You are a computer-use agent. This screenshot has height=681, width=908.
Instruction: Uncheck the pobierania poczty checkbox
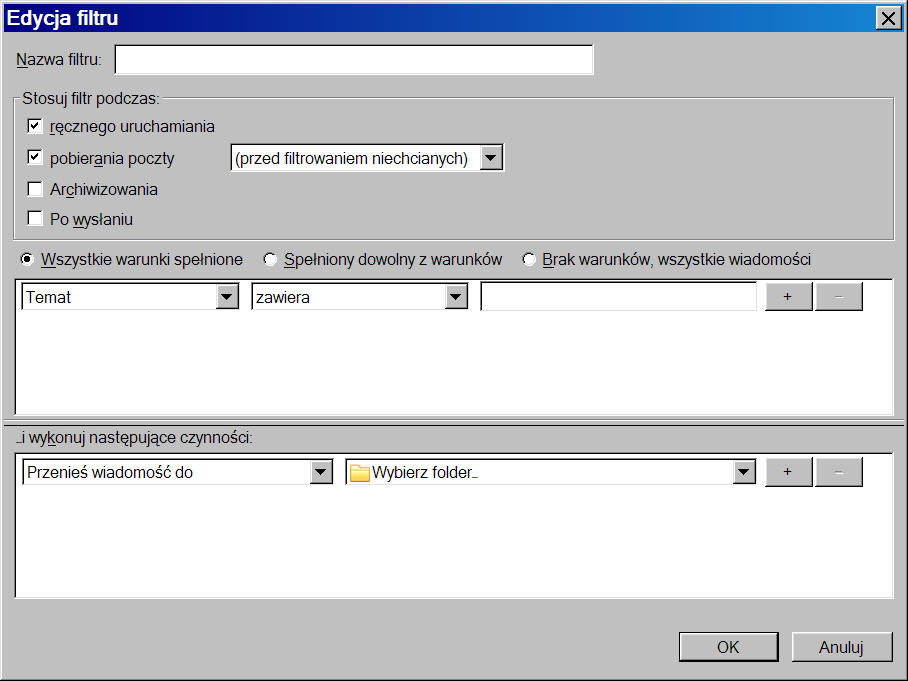pyautogui.click(x=35, y=158)
